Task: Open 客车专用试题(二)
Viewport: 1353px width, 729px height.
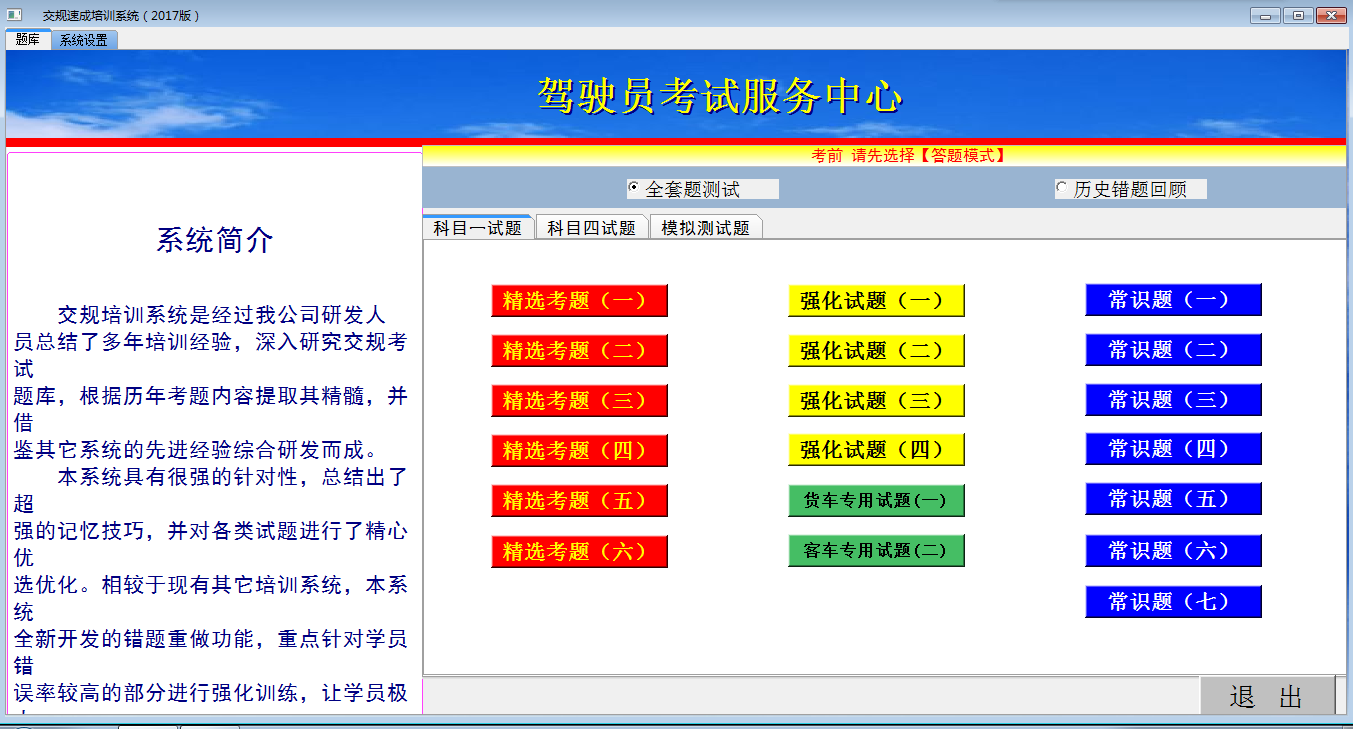Action: pyautogui.click(x=876, y=550)
